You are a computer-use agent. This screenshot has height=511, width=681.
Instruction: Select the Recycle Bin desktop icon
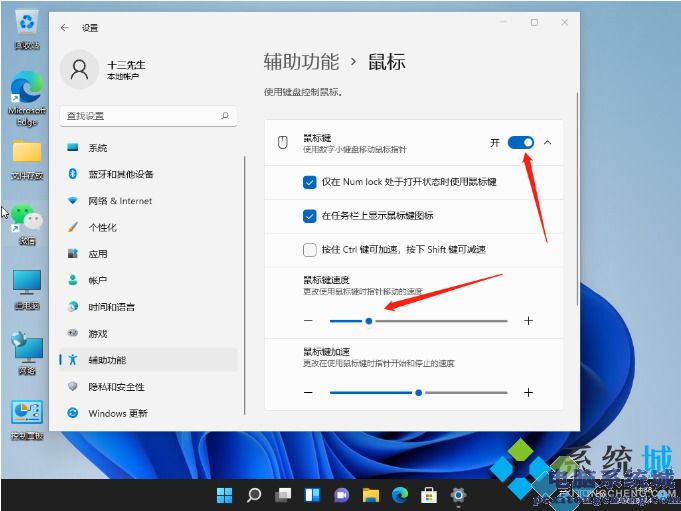(27, 30)
